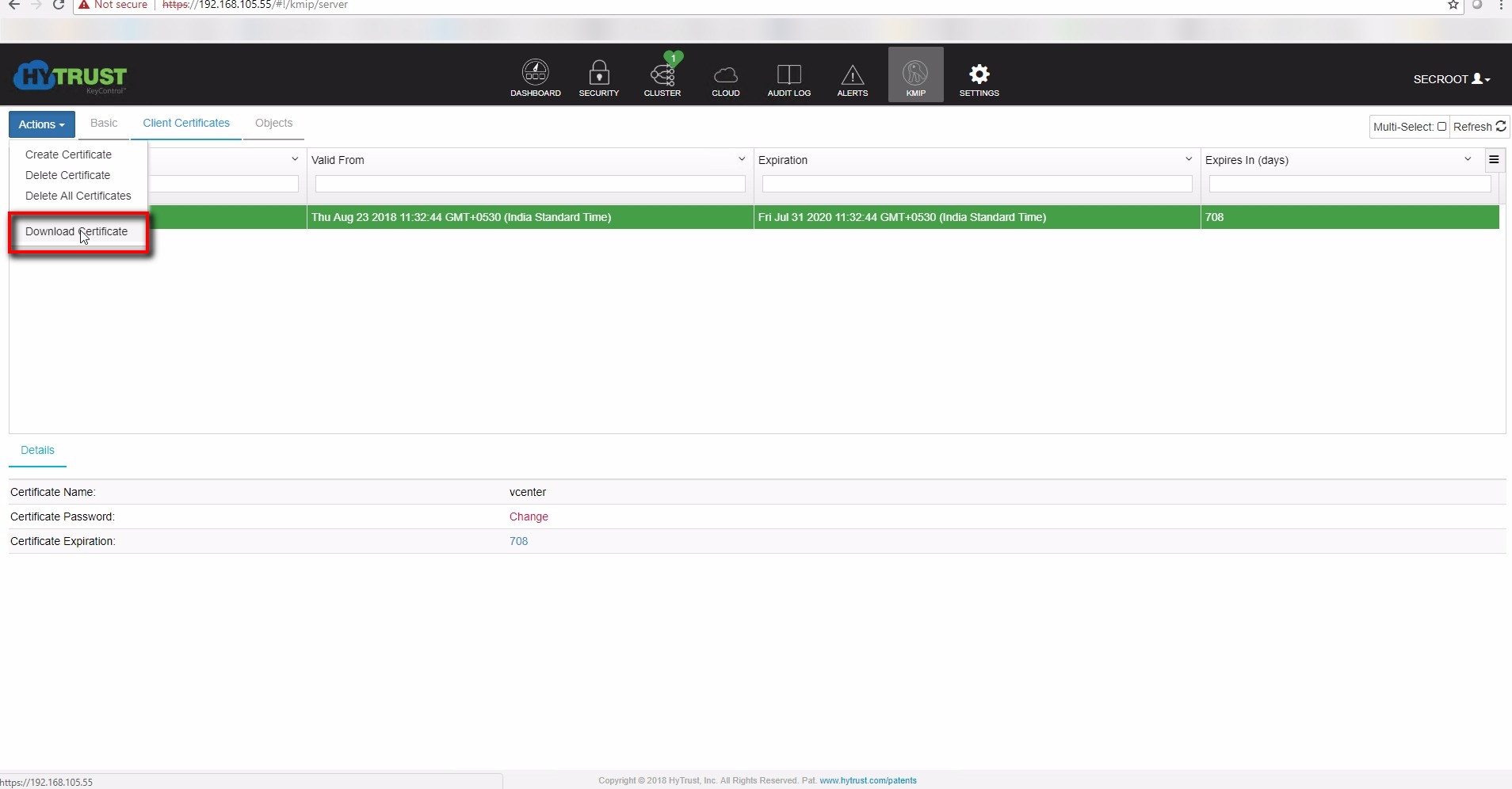Open the SECROOT user dropdown
The height and width of the screenshot is (789, 1512).
[x=1451, y=79]
